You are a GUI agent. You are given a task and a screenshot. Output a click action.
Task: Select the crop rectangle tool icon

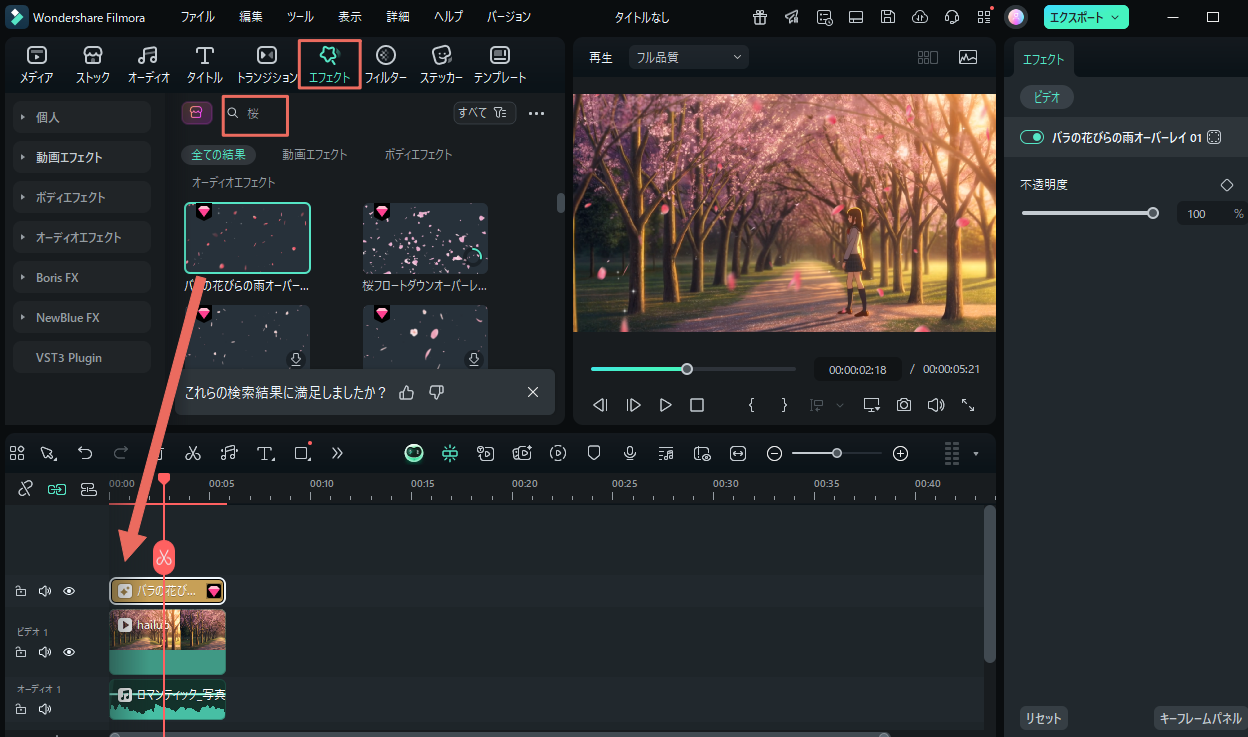click(x=303, y=453)
